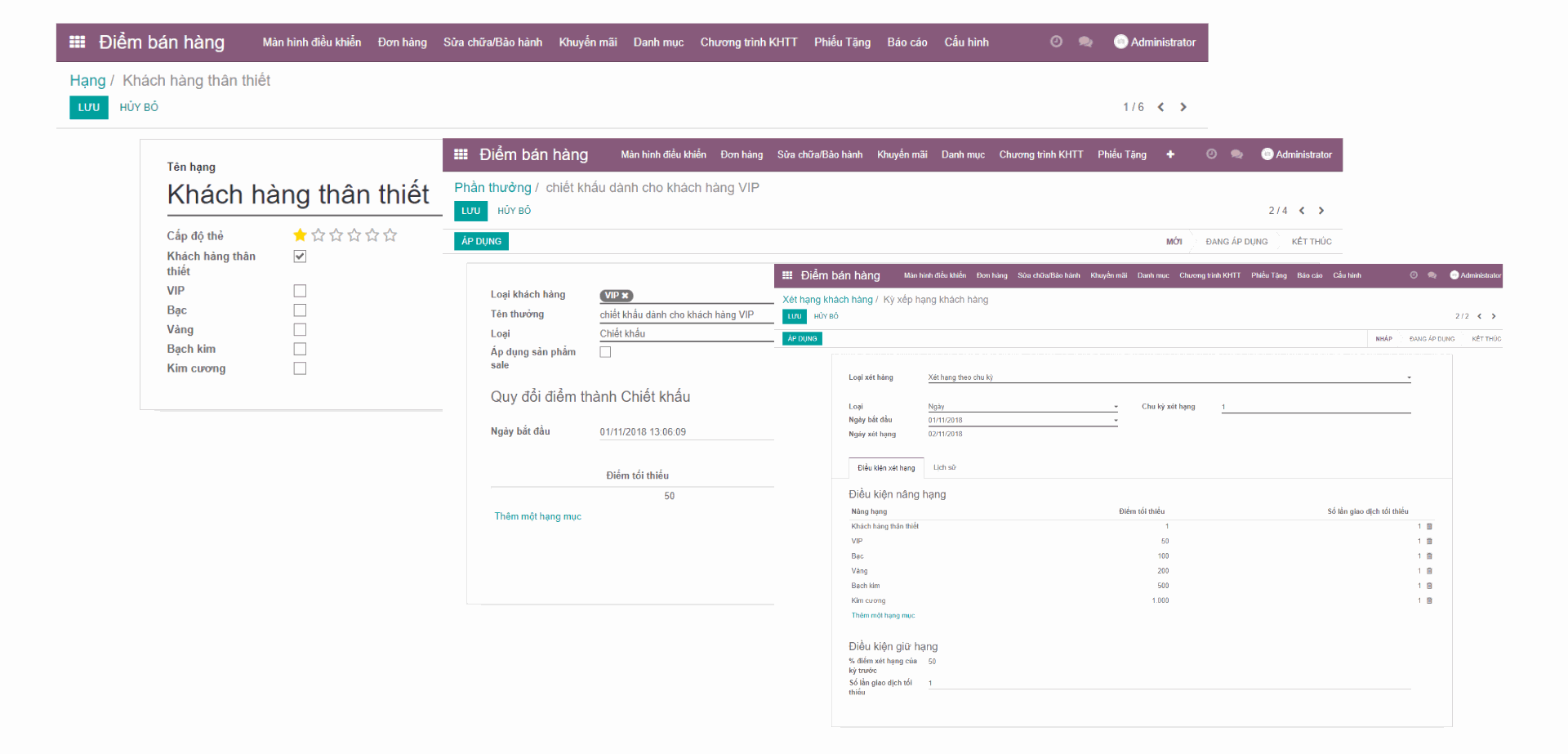
Task: Delete the Kim cương row with trash icon
Action: point(1428,600)
